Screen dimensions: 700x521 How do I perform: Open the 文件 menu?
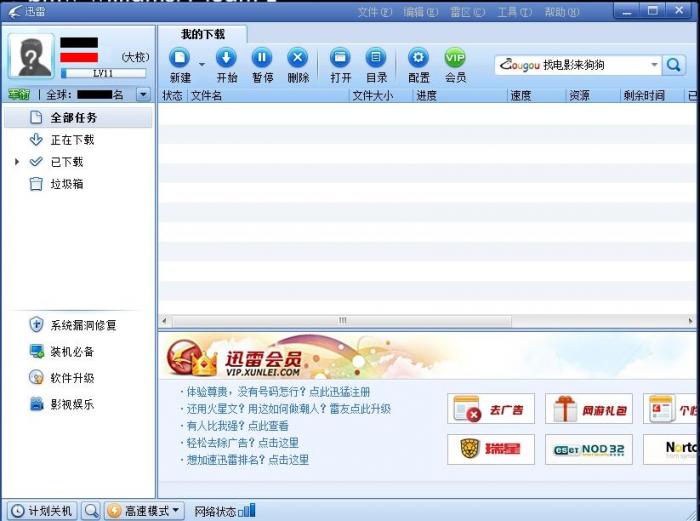tap(374, 12)
